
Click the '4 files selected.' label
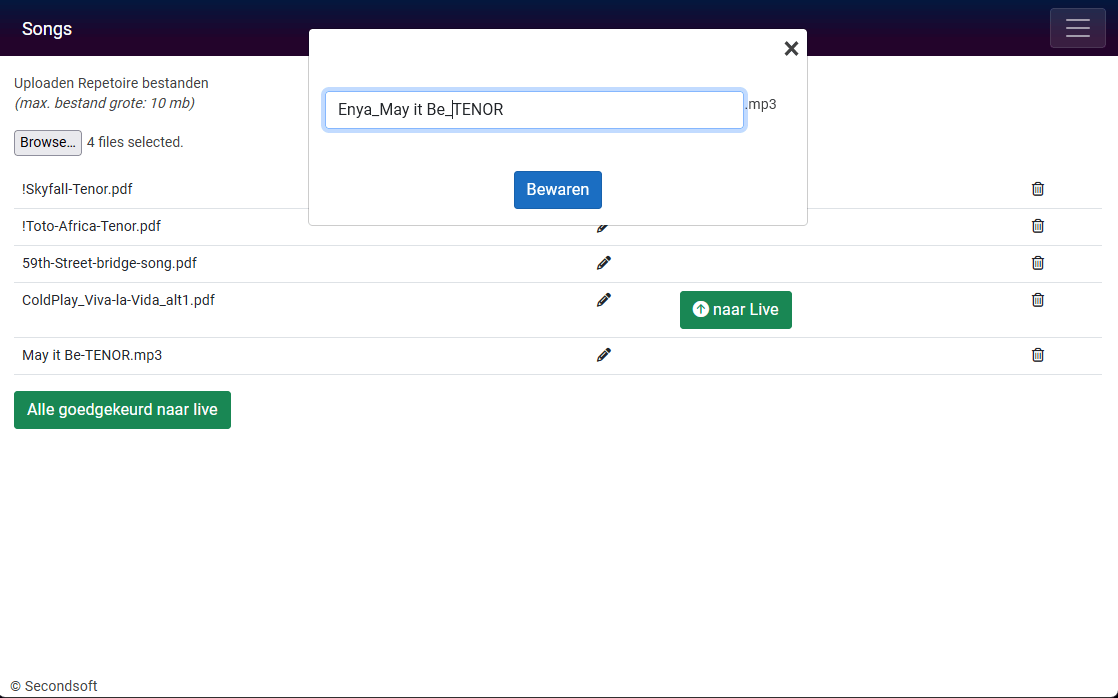pos(135,143)
